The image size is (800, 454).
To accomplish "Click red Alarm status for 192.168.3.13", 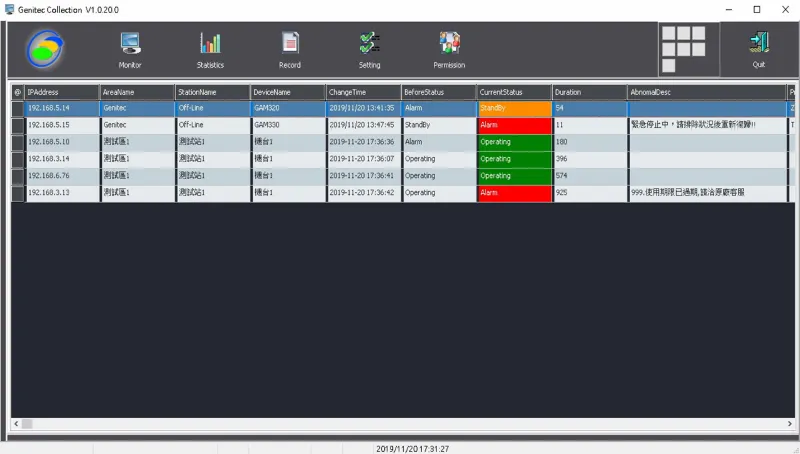I will click(x=514, y=193).
